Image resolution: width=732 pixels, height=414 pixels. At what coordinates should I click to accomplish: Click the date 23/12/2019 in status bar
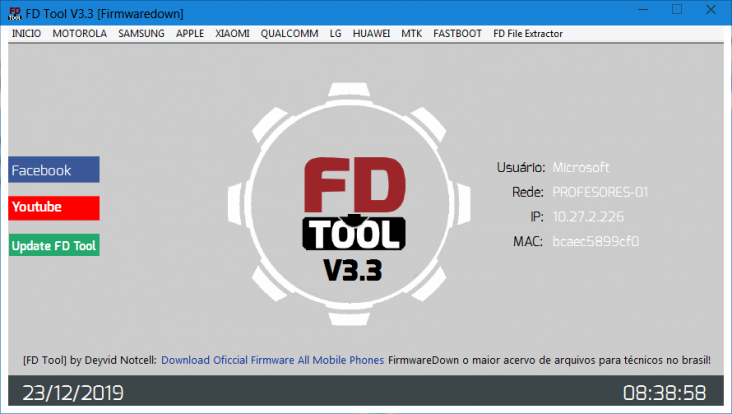73,393
